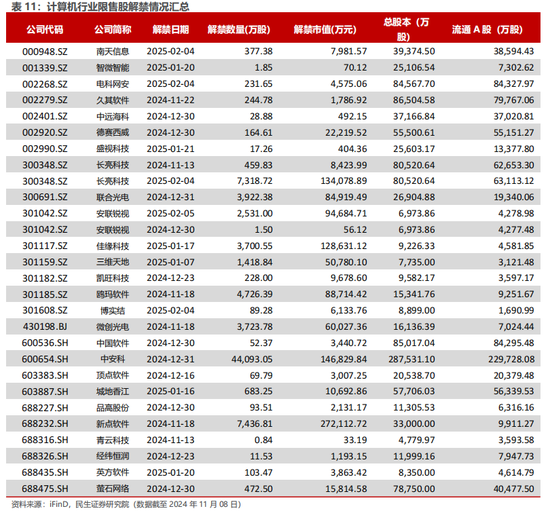Click the 公司简称 column header

(113, 30)
